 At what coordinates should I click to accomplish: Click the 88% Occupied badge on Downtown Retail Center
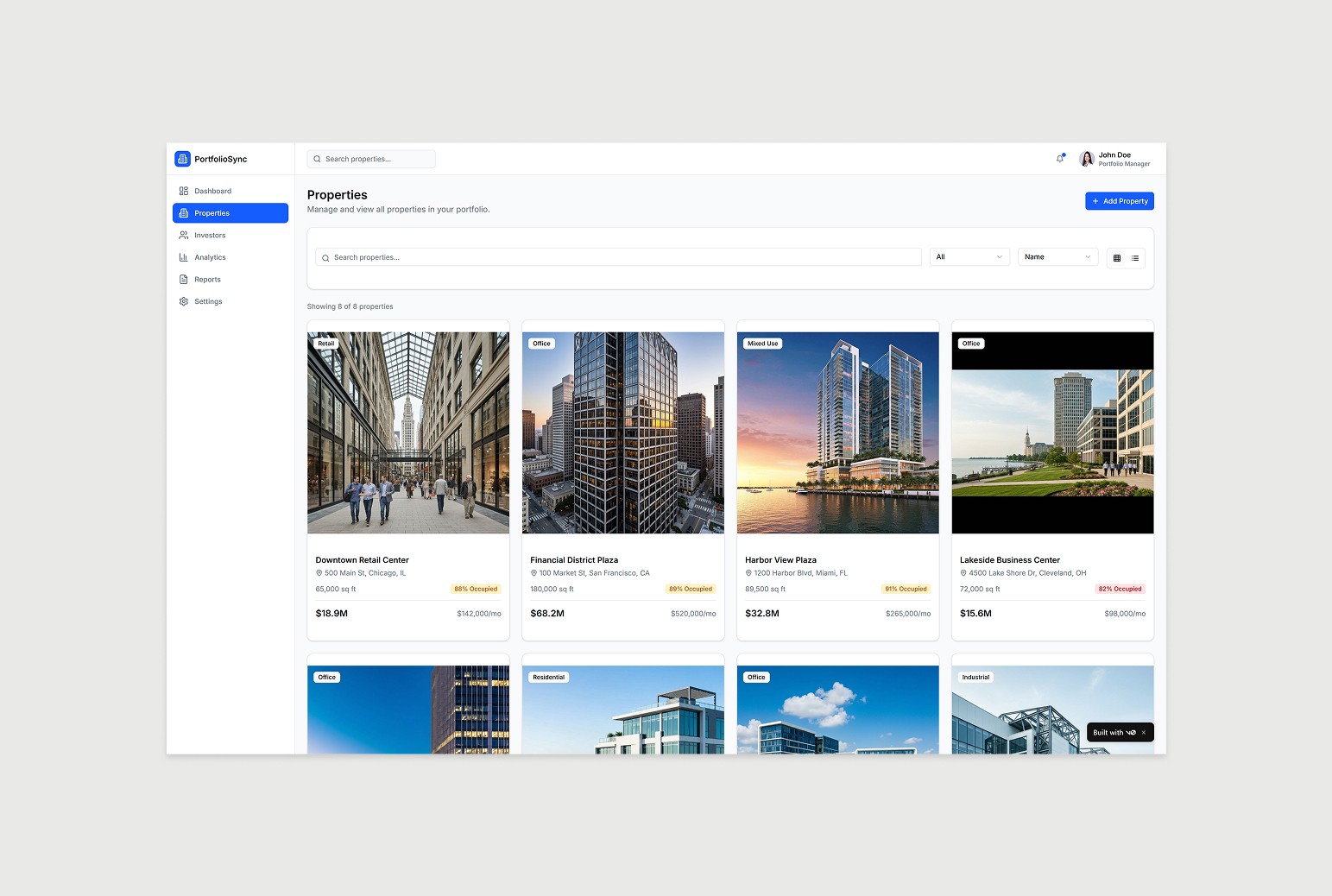[x=476, y=589]
